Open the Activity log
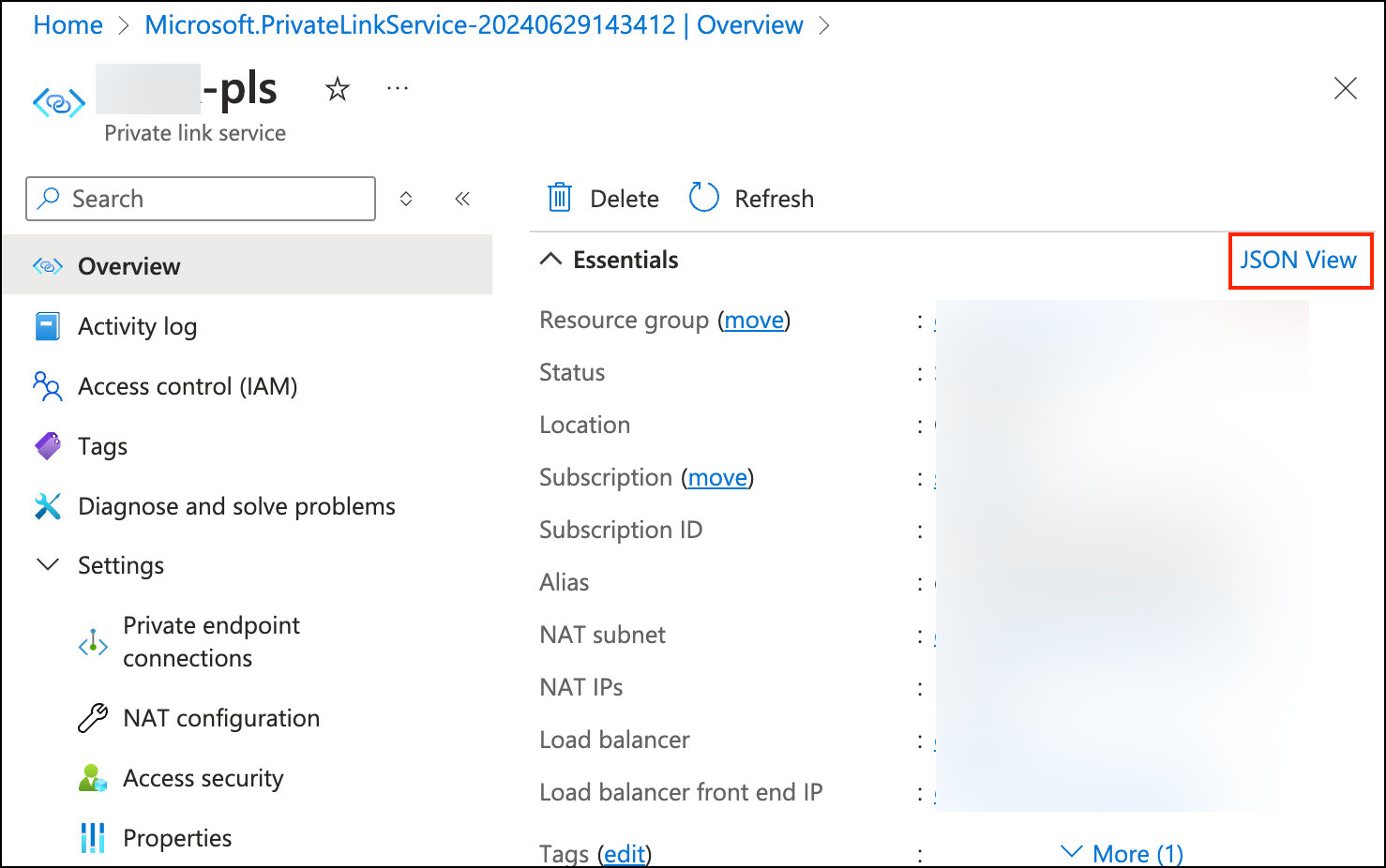The width and height of the screenshot is (1386, 868). point(137,326)
